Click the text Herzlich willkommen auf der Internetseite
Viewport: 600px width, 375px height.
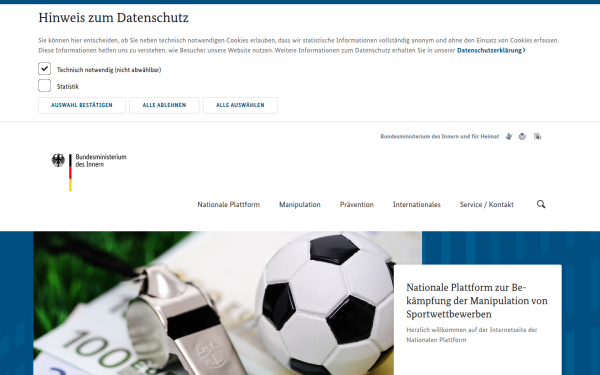(x=472, y=335)
